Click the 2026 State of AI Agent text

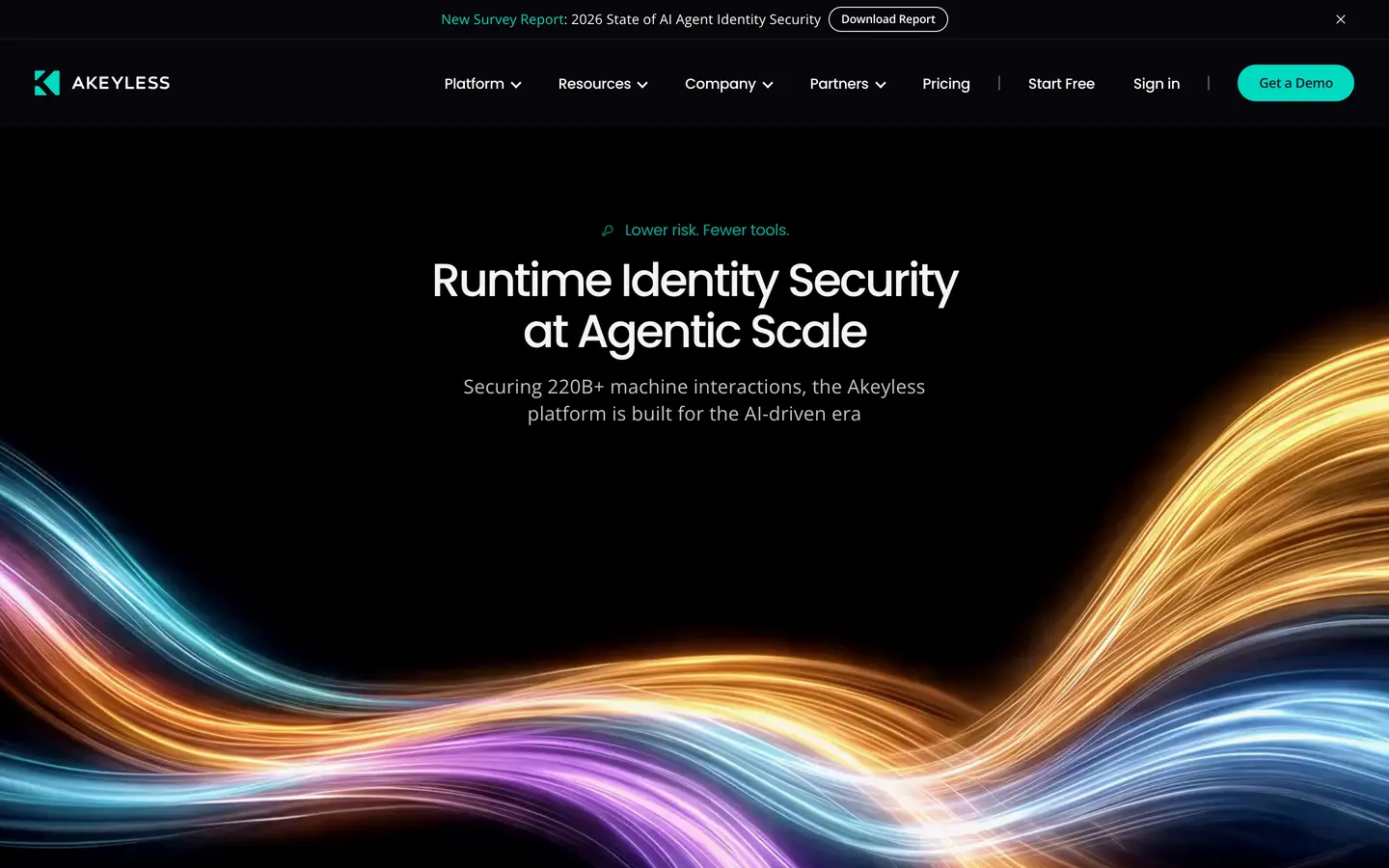point(695,19)
